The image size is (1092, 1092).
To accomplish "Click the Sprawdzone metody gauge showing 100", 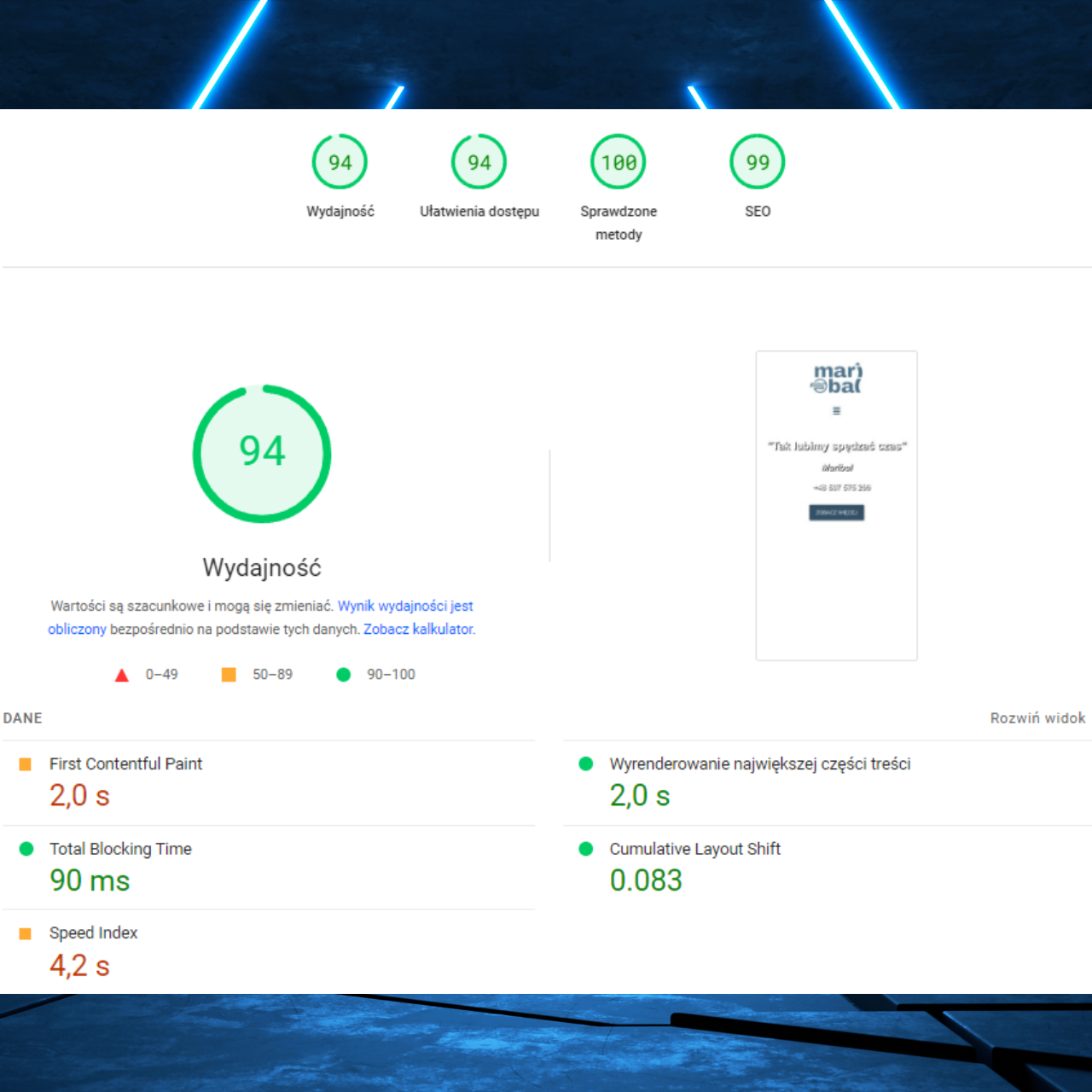I will coord(618,161).
